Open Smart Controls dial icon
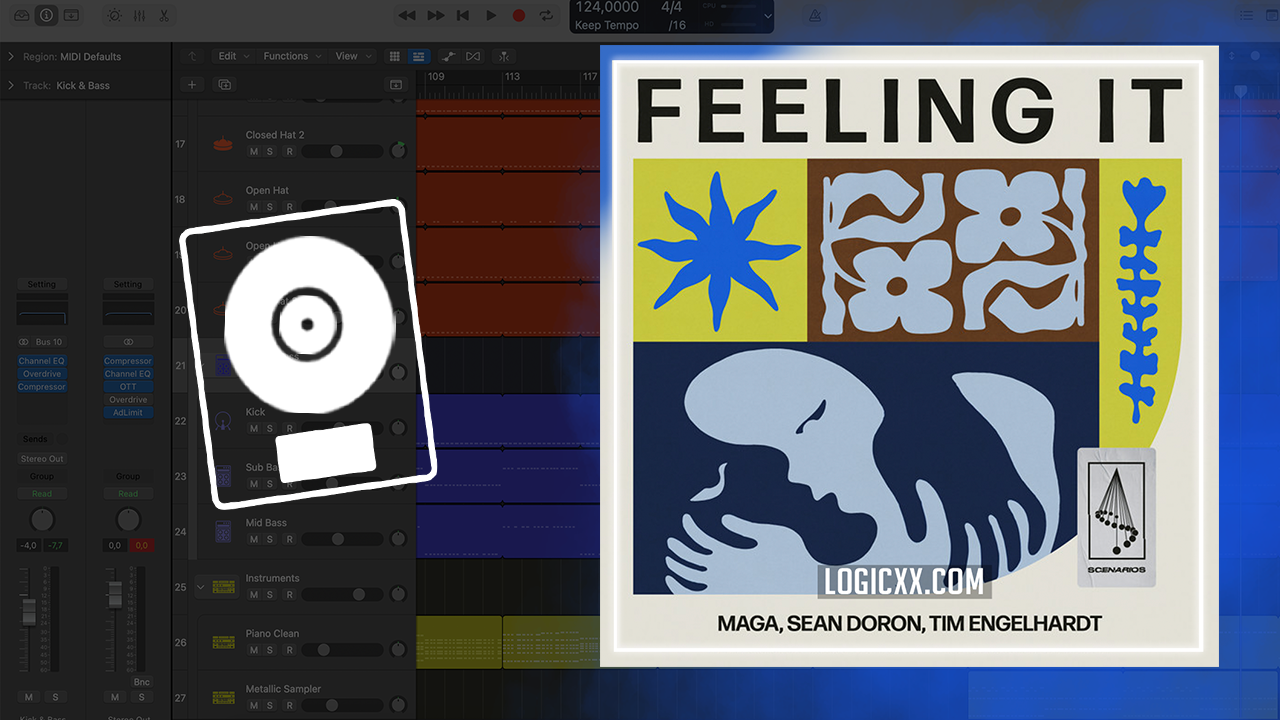Image resolution: width=1280 pixels, height=720 pixels. [x=114, y=15]
